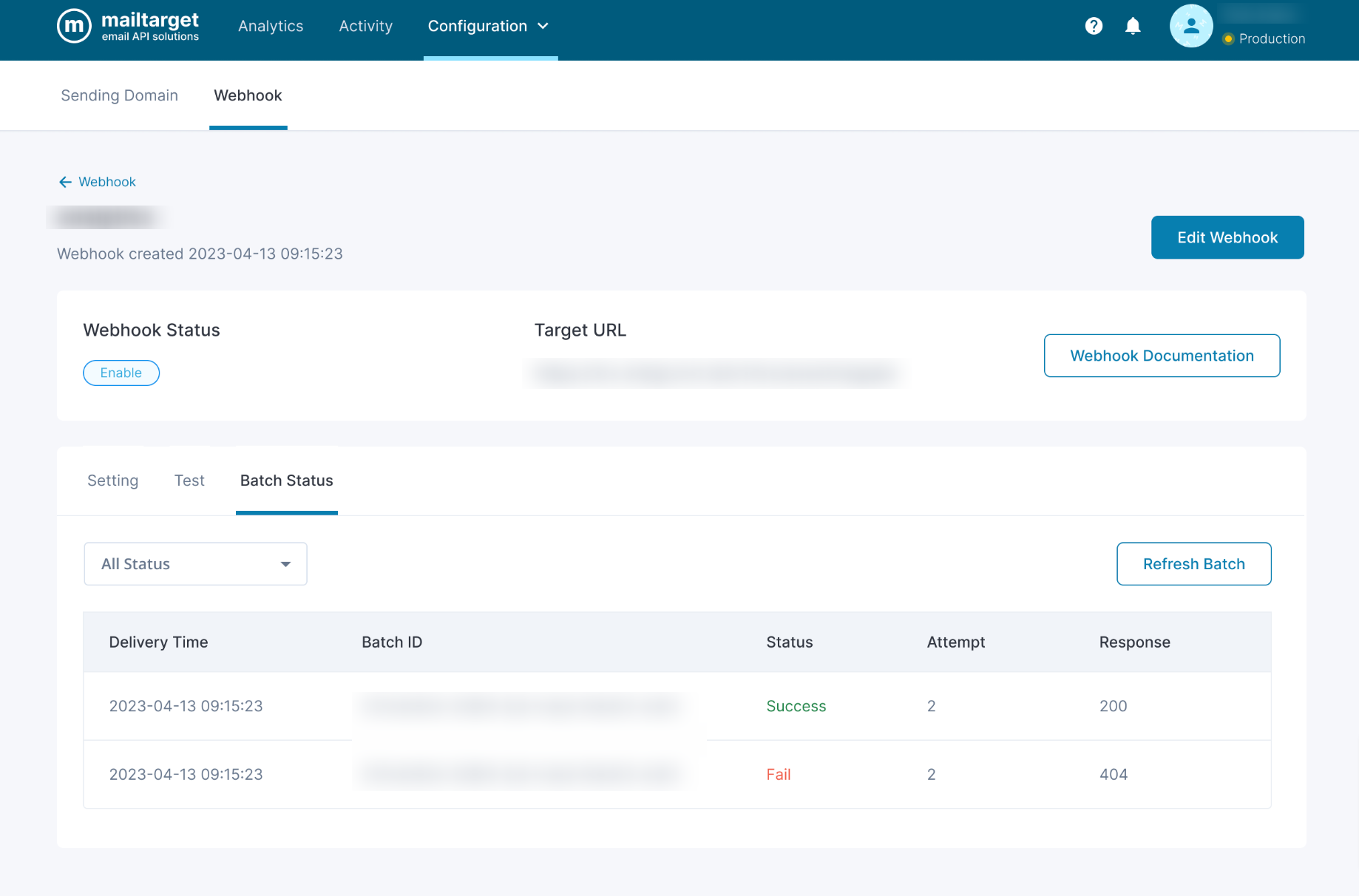Switch to the Sending Domain tab

point(119,95)
